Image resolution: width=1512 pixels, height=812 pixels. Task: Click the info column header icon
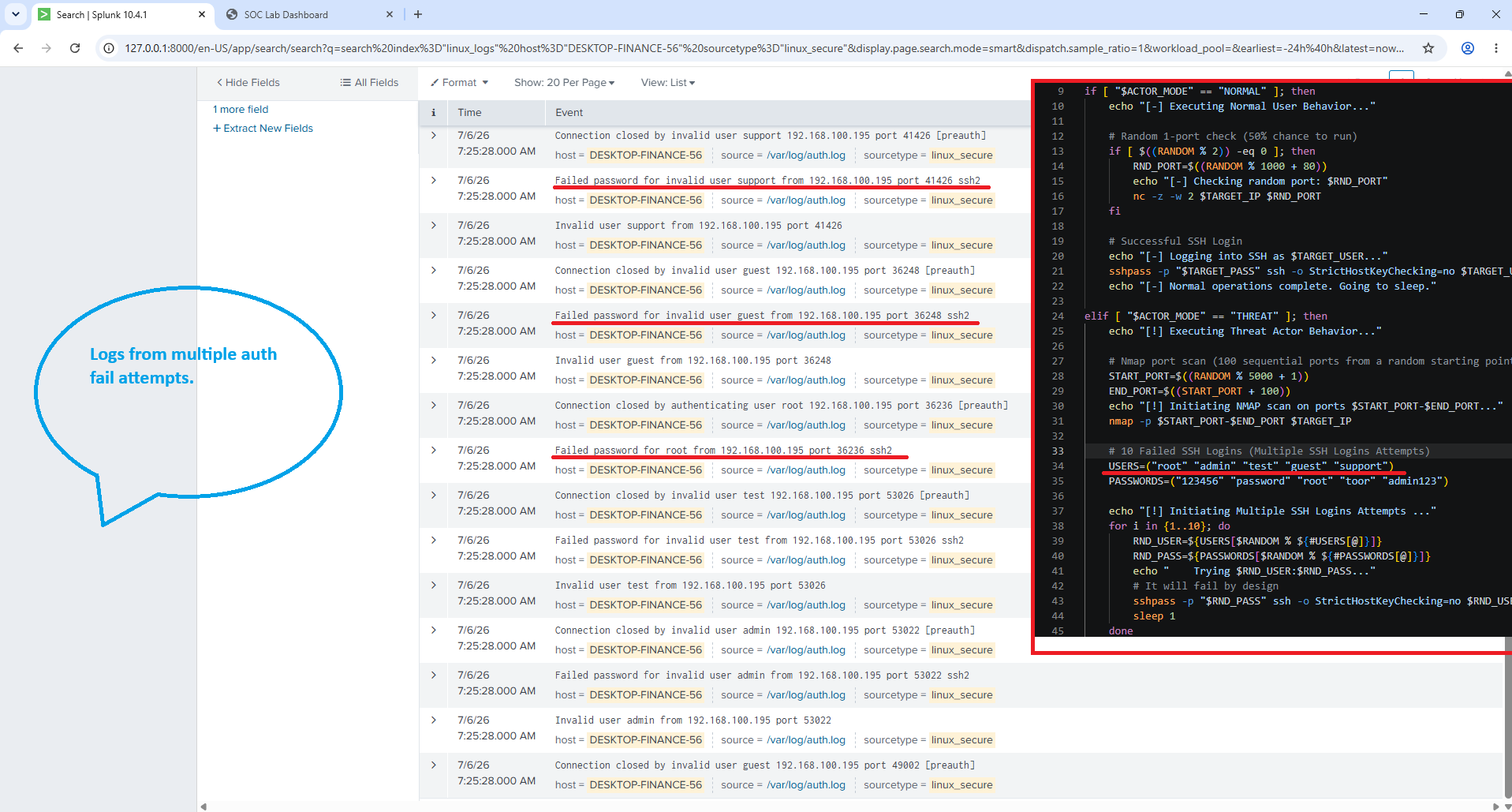433,112
